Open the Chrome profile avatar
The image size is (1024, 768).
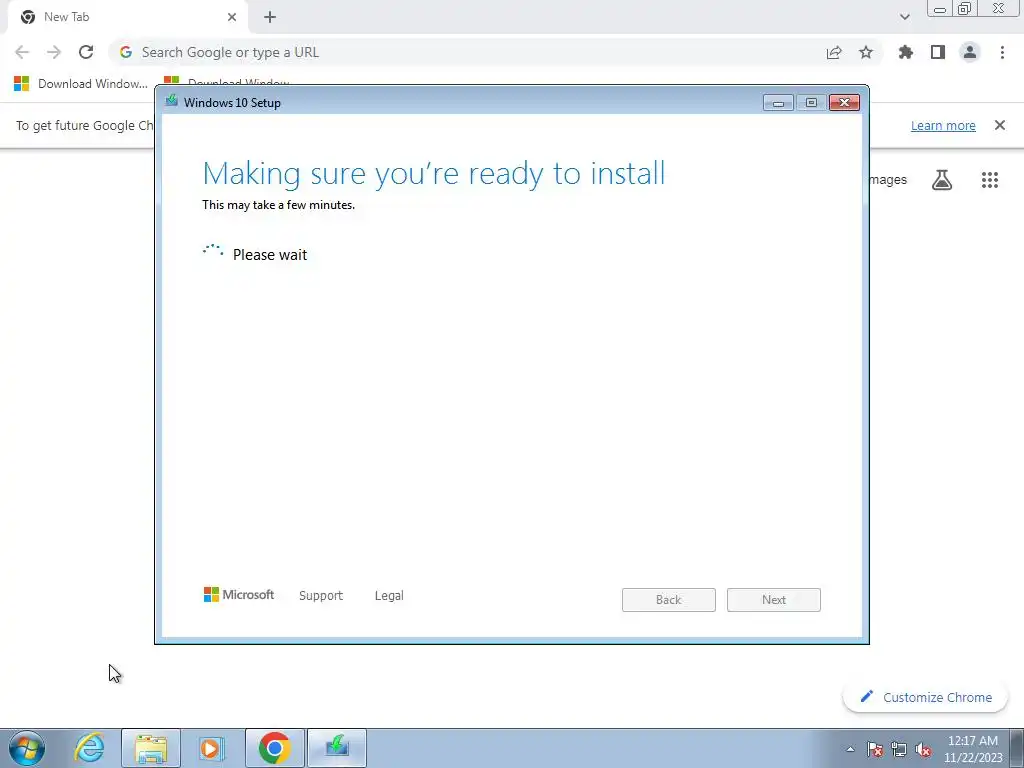click(x=970, y=52)
